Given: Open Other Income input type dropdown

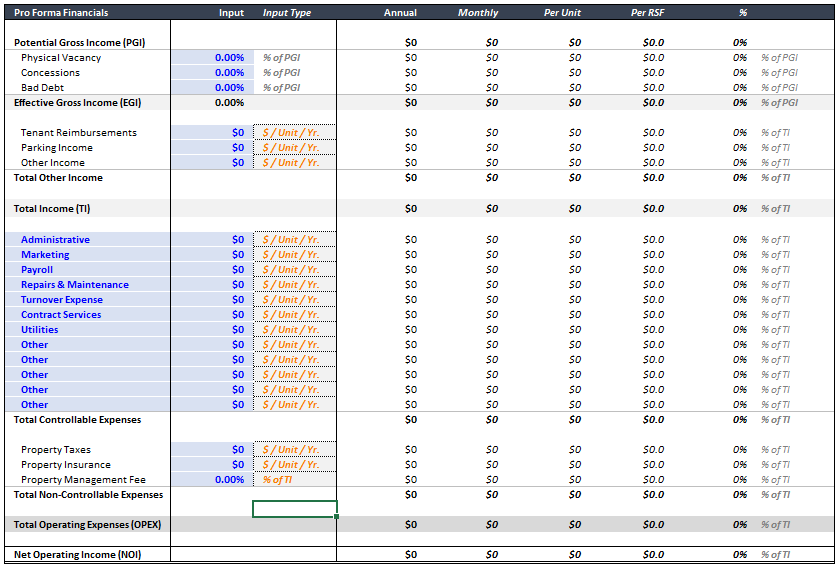Looking at the screenshot, I should pos(295,162).
